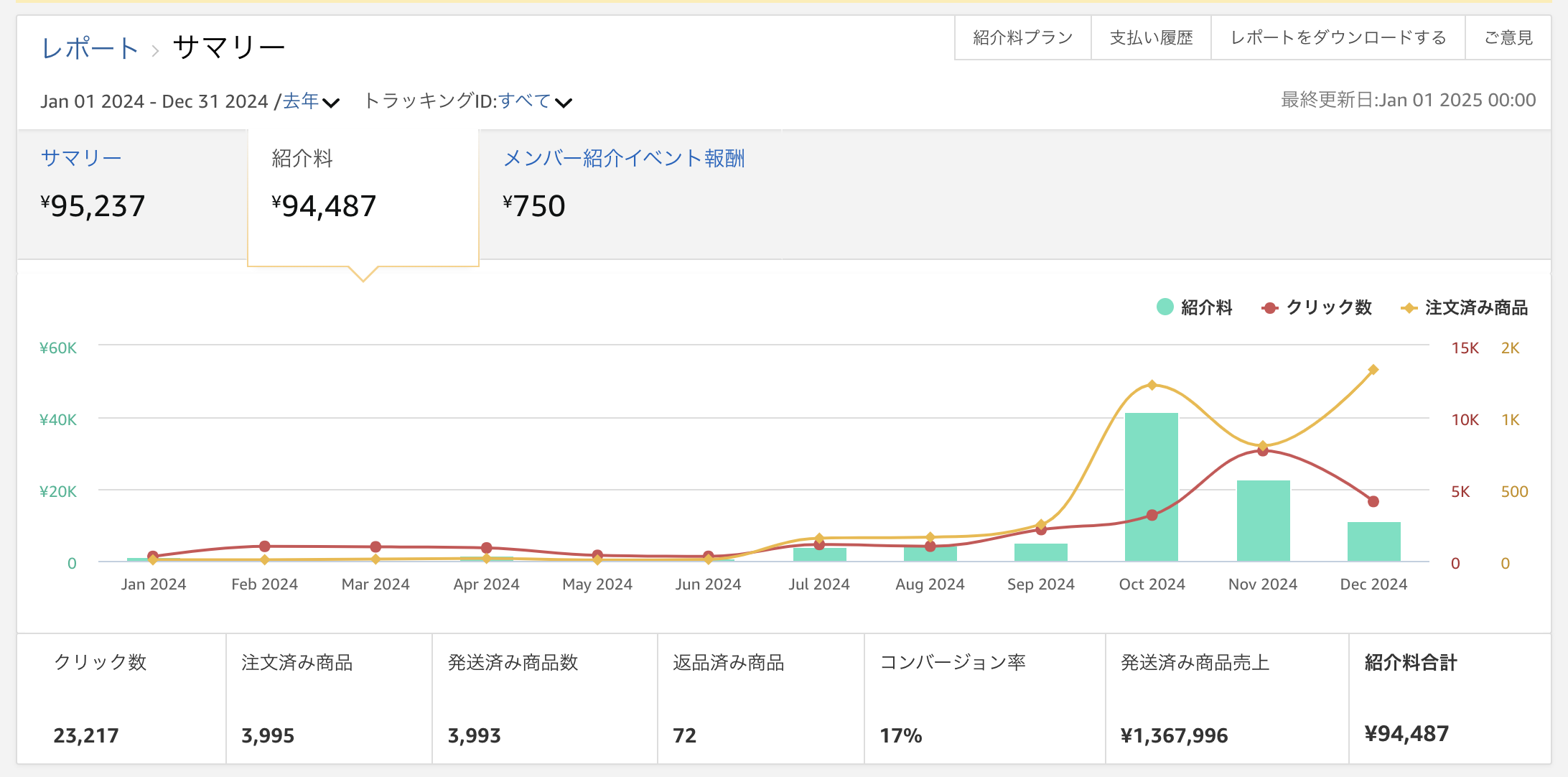Expand the トラッキングID すべて dropdown
Image resolution: width=1568 pixels, height=777 pixels.
535,101
